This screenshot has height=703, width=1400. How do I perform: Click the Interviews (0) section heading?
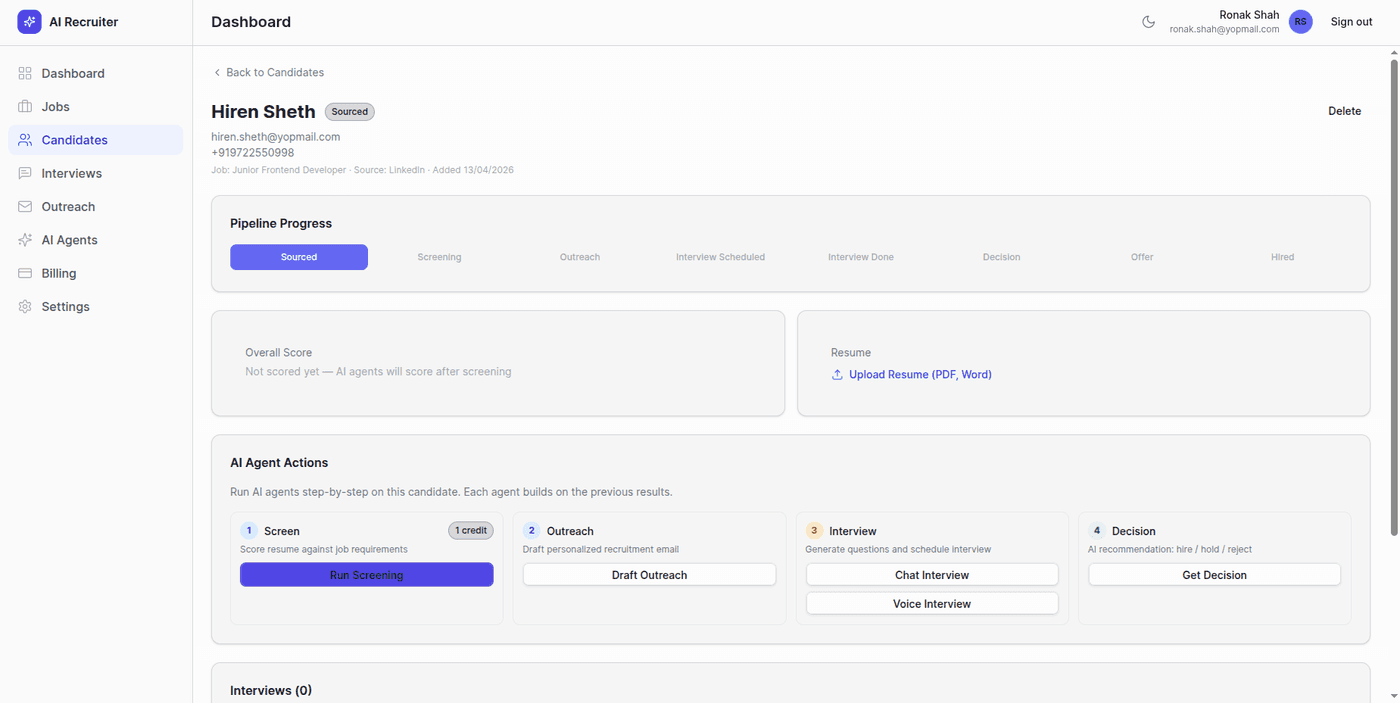(271, 691)
